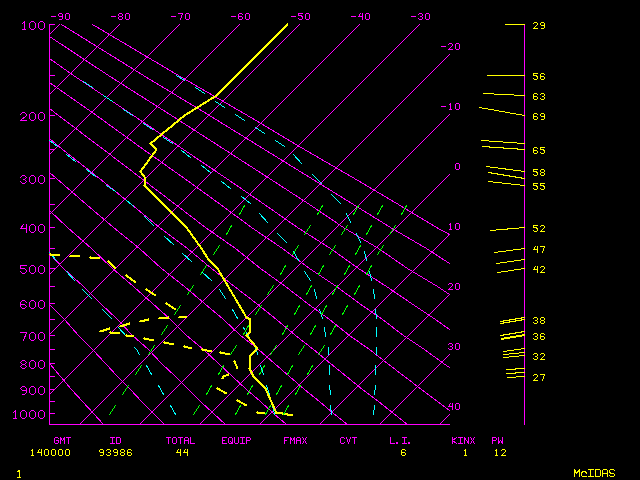Select the 40 isotherm label at right
The image size is (640, 480).
455,407
